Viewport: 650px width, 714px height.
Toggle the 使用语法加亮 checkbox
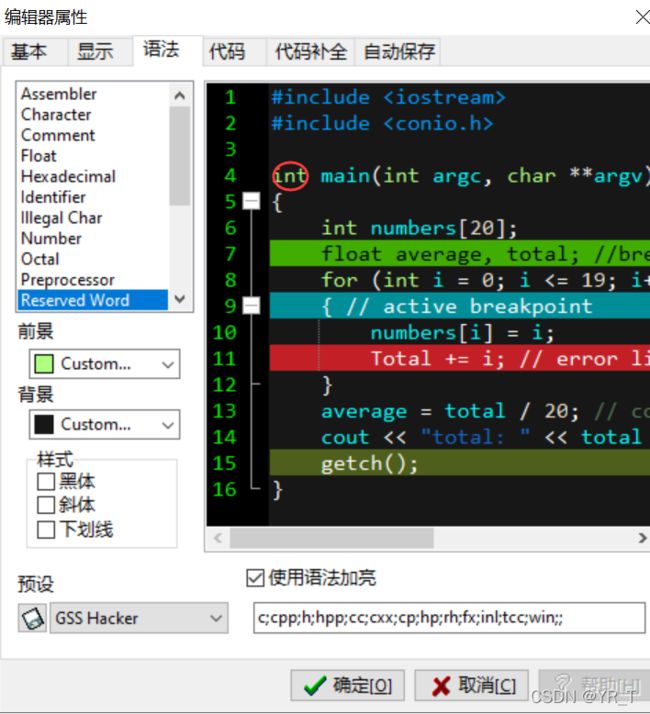[255, 578]
